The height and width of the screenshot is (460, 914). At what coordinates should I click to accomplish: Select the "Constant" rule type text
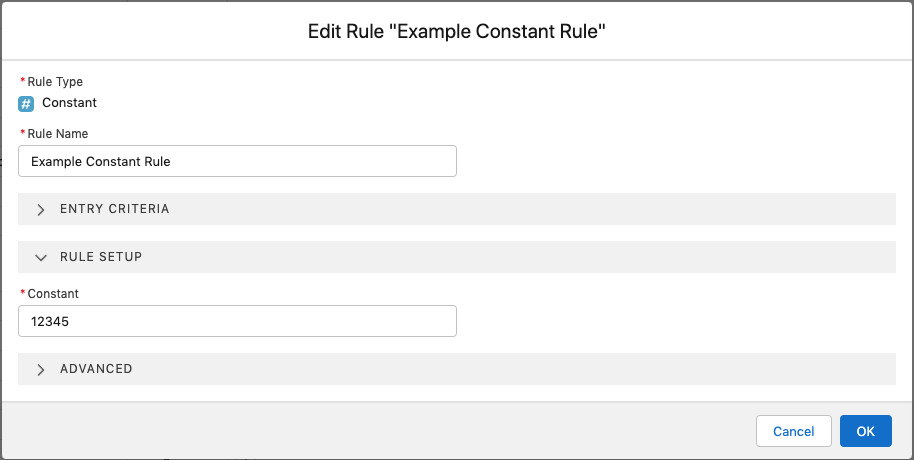(x=69, y=103)
